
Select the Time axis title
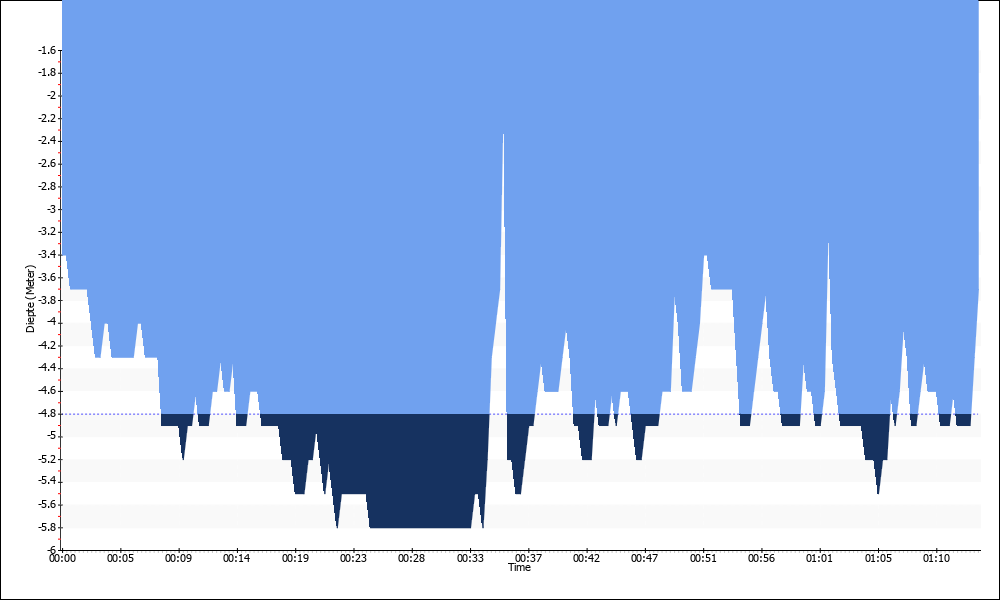pos(519,567)
